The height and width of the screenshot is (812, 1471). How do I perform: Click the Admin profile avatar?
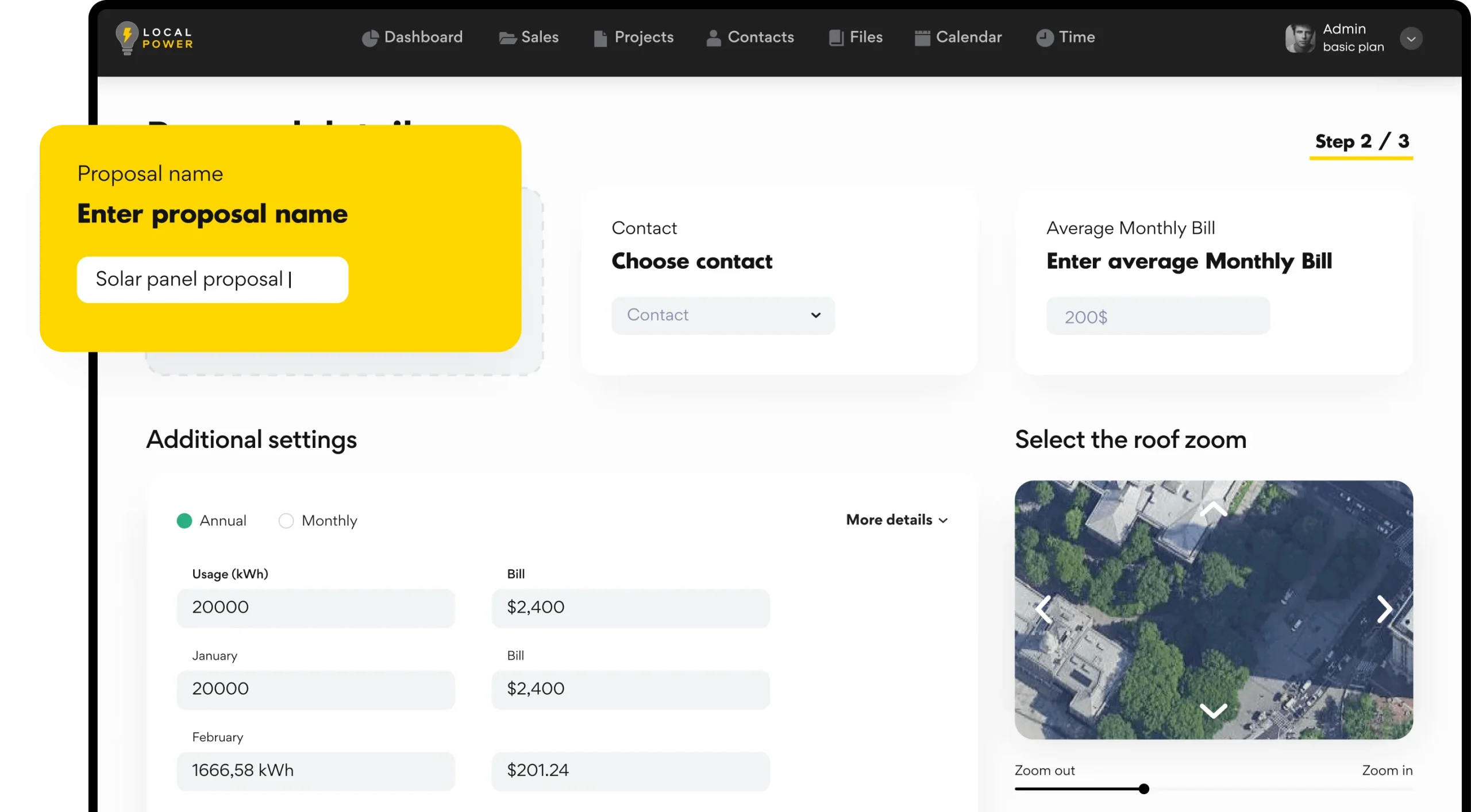tap(1300, 38)
